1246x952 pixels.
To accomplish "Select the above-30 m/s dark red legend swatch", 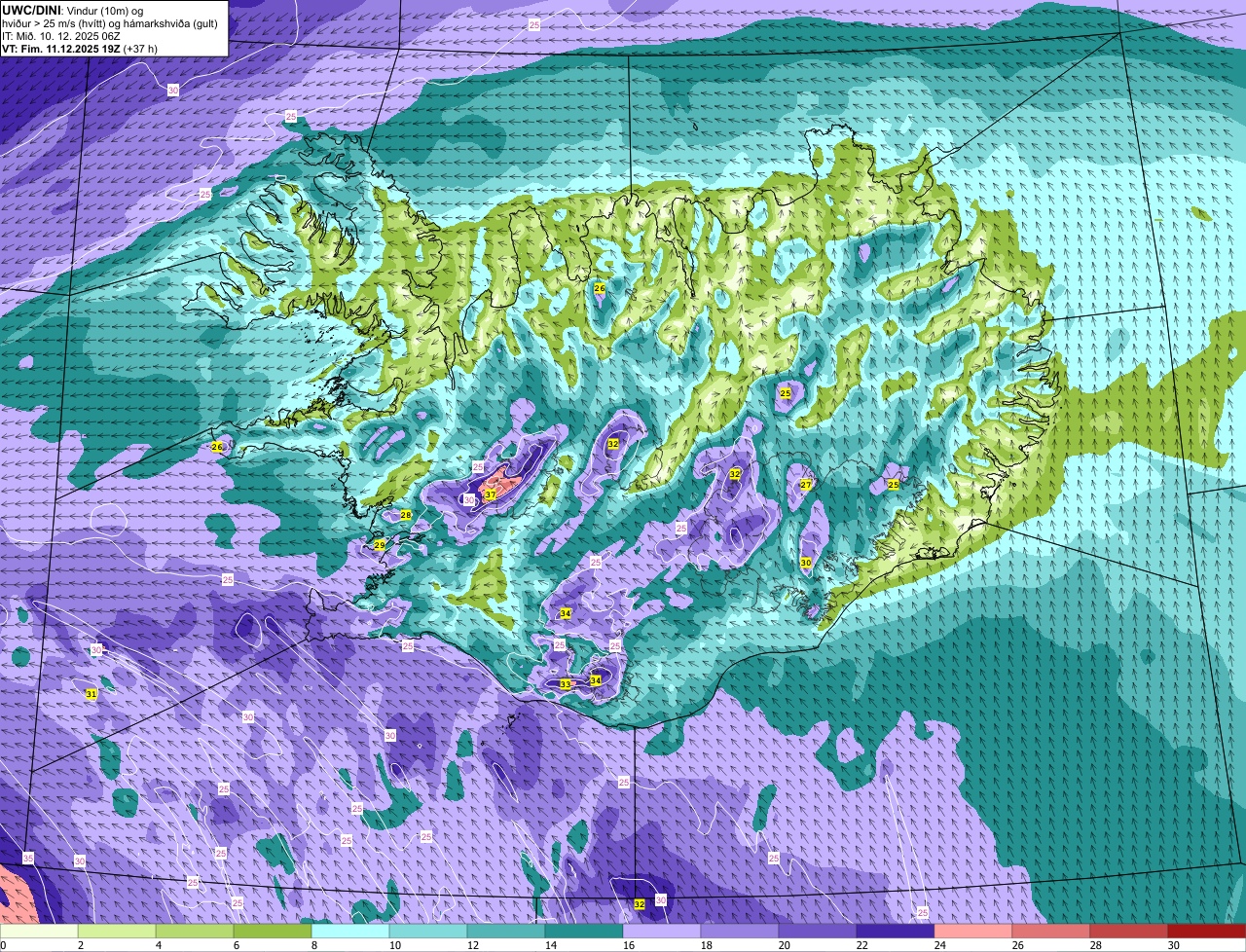I will pyautogui.click(x=1207, y=931).
